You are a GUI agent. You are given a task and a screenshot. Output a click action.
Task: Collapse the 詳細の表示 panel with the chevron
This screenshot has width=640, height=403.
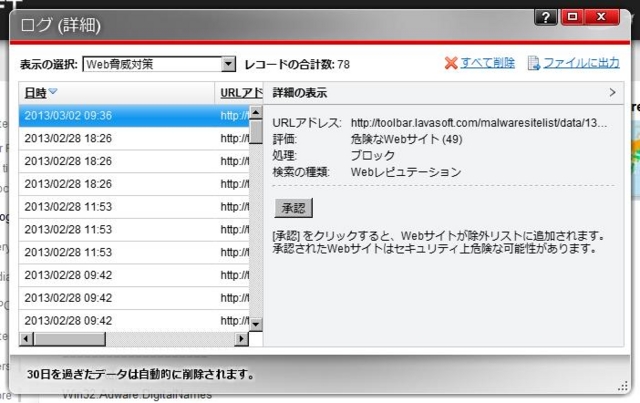click(x=612, y=92)
